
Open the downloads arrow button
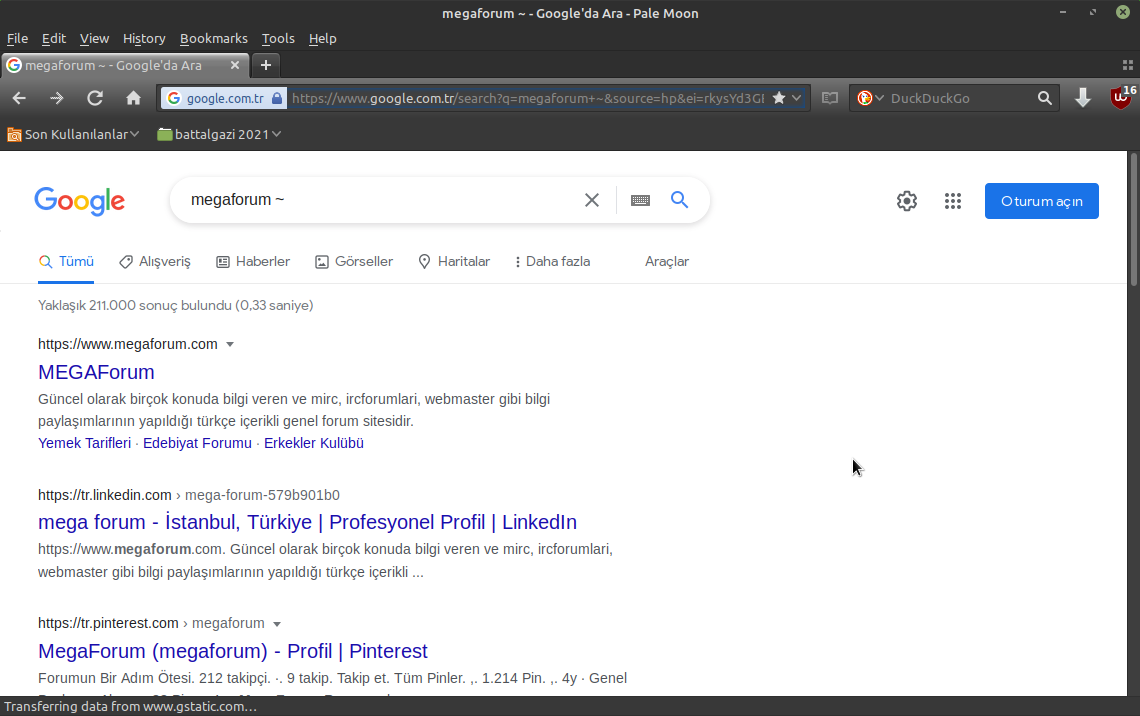pyautogui.click(x=1083, y=98)
